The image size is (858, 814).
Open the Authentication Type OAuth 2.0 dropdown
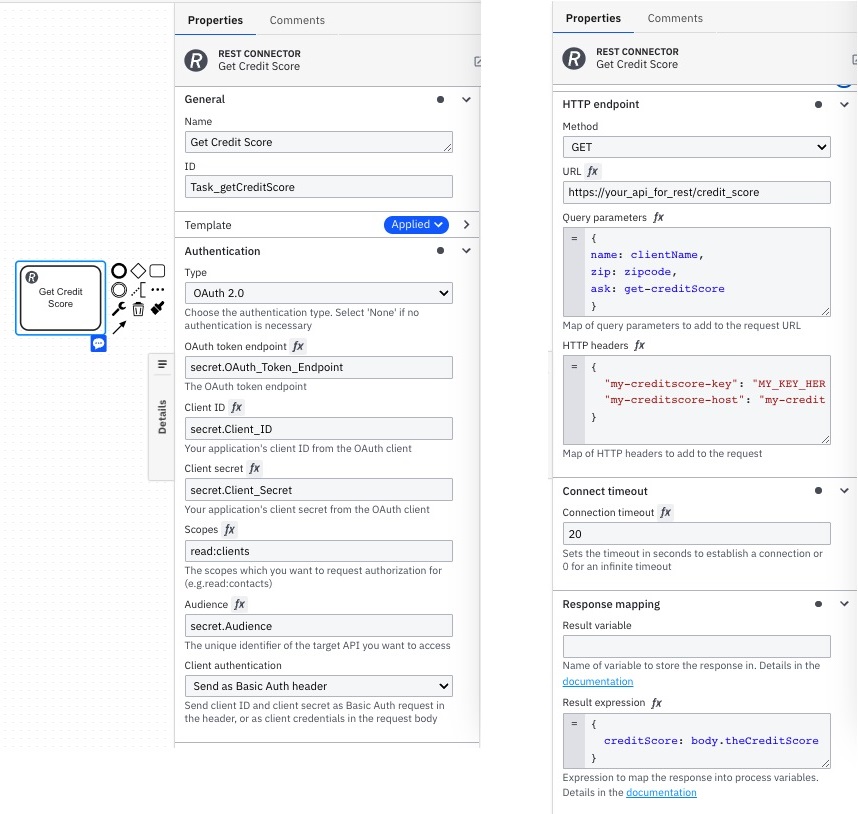[x=318, y=293]
